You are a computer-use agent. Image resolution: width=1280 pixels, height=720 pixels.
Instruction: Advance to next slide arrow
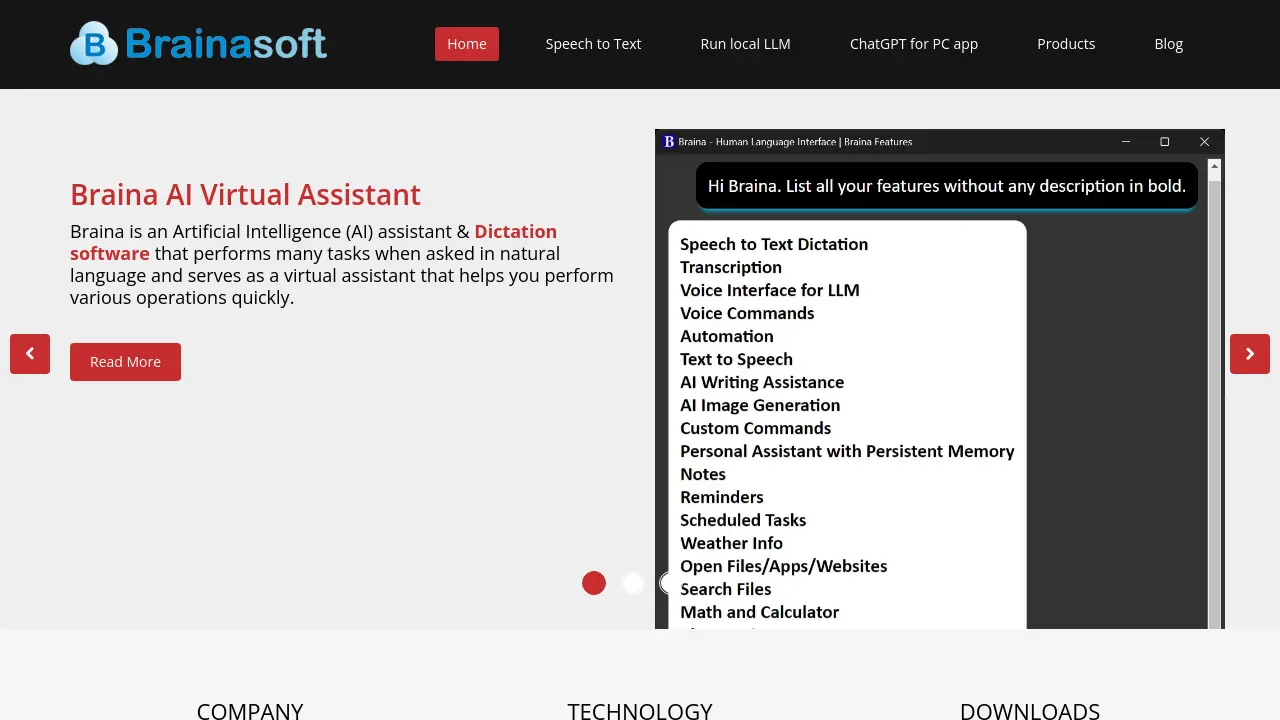pyautogui.click(x=1250, y=354)
